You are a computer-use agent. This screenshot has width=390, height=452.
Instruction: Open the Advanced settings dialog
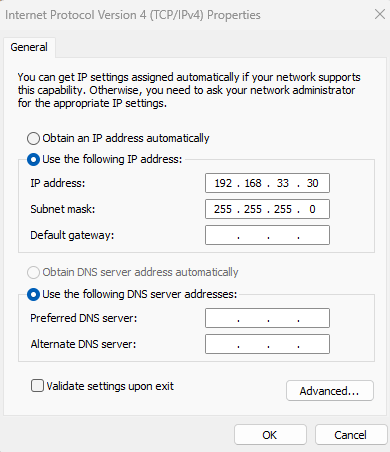329,391
